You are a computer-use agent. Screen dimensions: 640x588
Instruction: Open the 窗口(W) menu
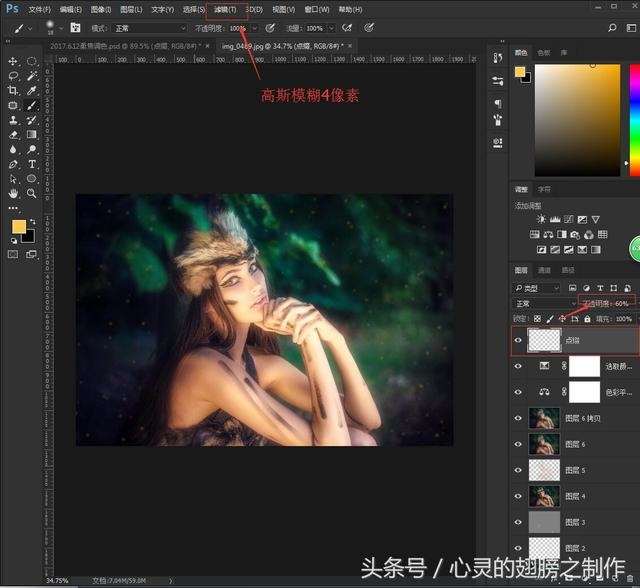tap(317, 9)
